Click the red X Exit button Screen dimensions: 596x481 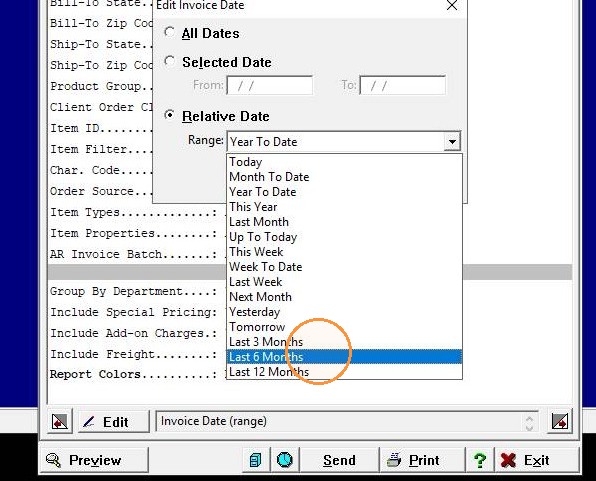tap(537, 460)
